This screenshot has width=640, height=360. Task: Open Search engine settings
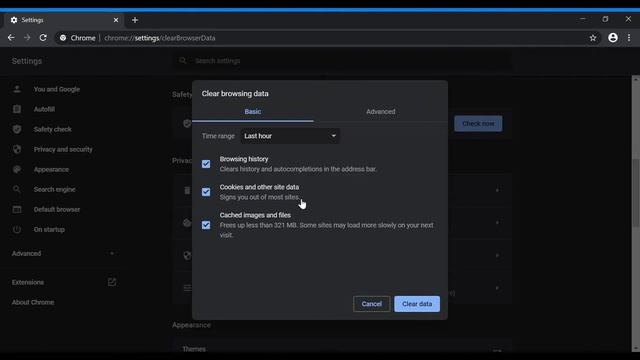55,189
